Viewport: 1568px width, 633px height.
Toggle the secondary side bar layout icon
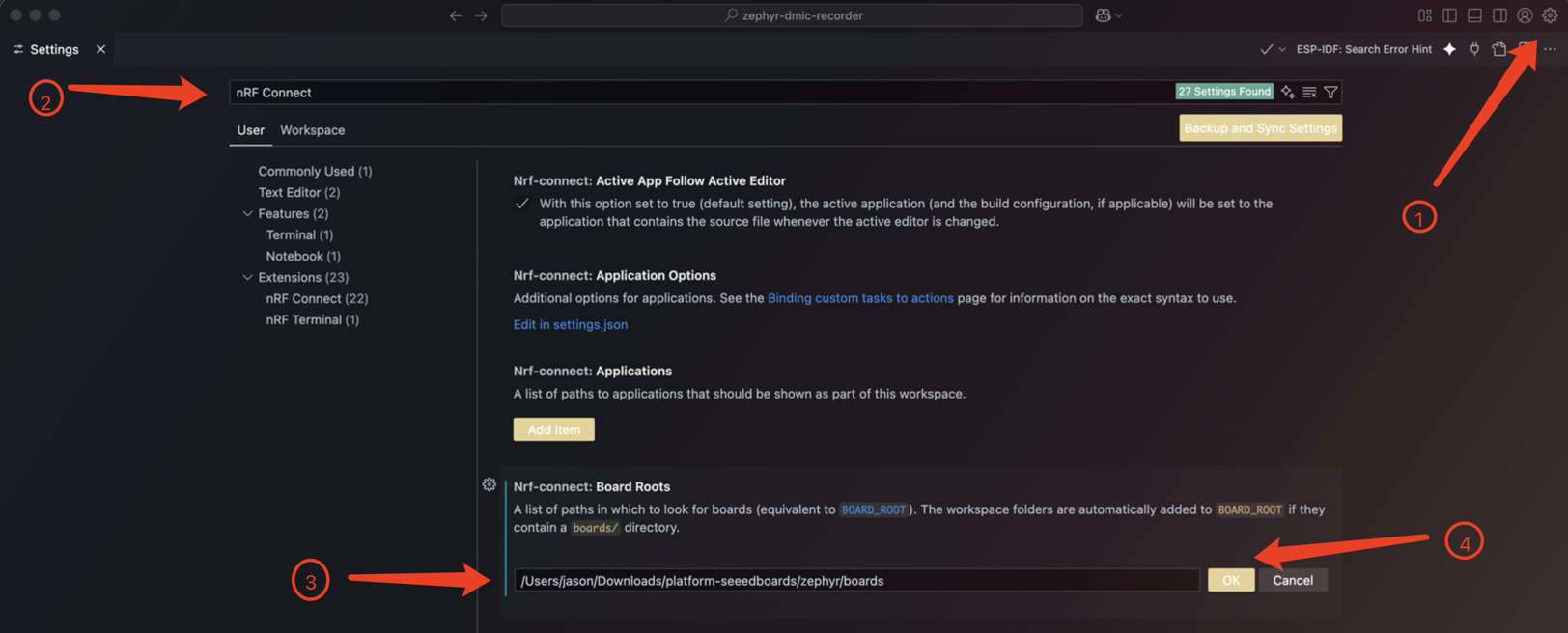(1499, 15)
